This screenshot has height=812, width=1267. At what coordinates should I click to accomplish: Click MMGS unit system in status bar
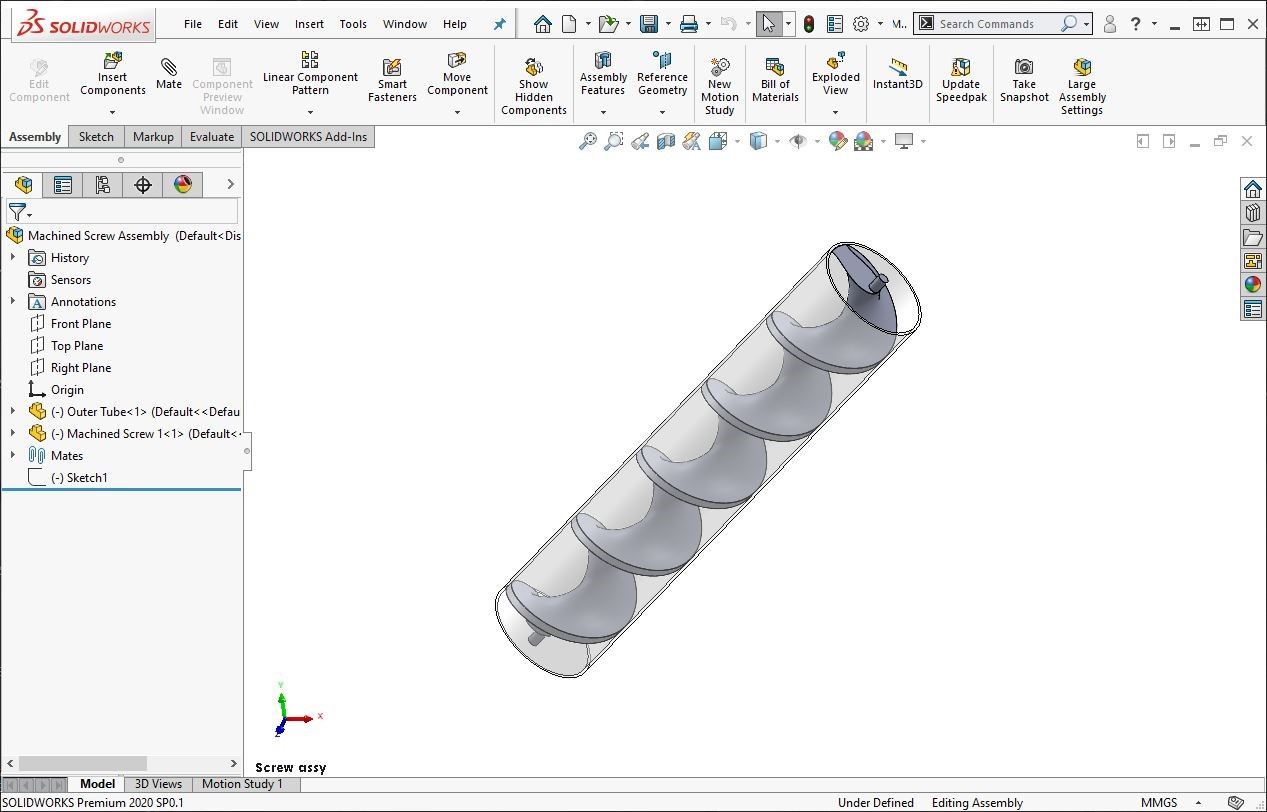click(1158, 802)
